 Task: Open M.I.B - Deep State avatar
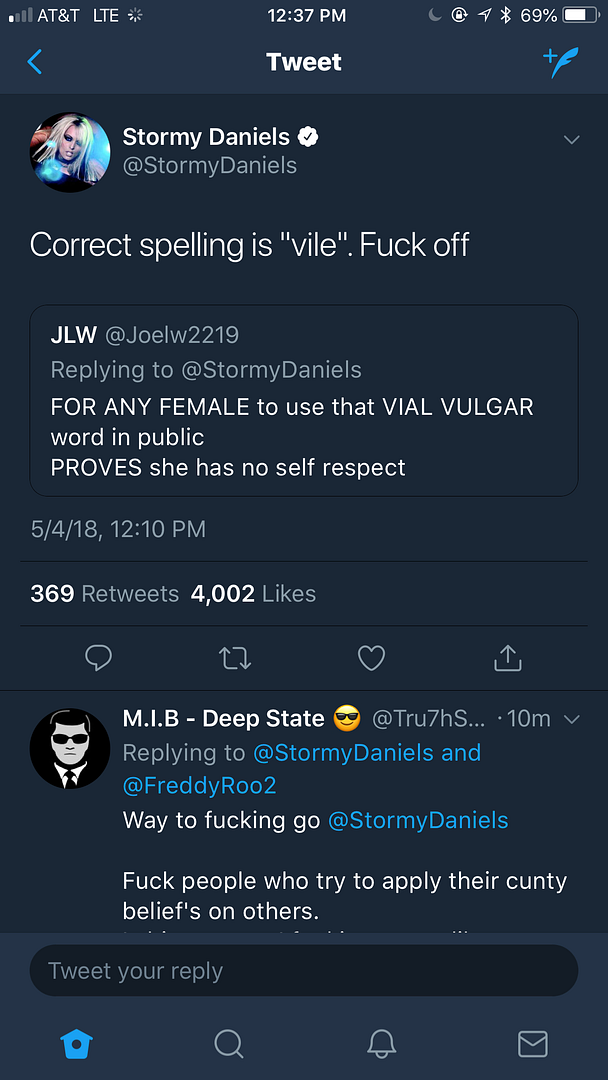[x=70, y=749]
